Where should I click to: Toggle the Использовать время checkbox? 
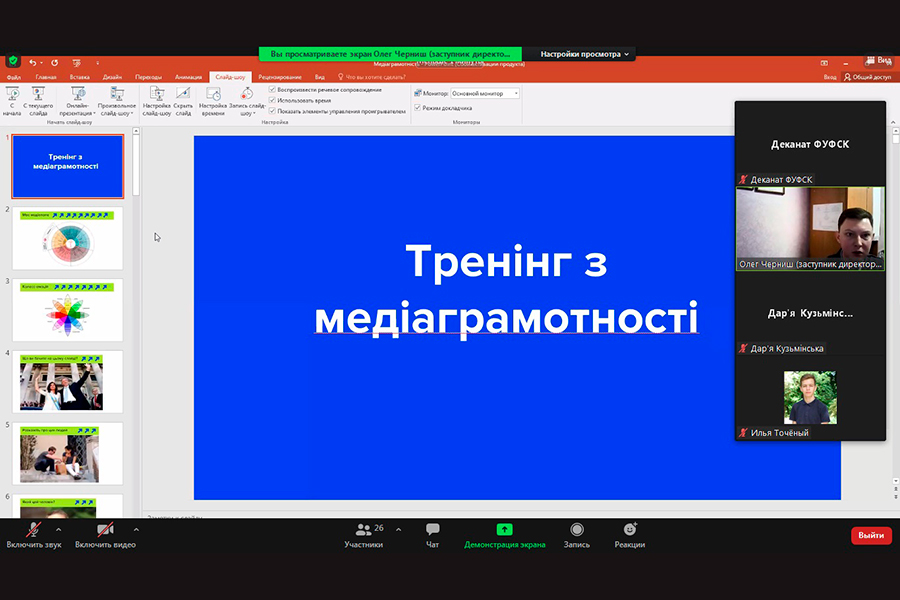point(273,101)
